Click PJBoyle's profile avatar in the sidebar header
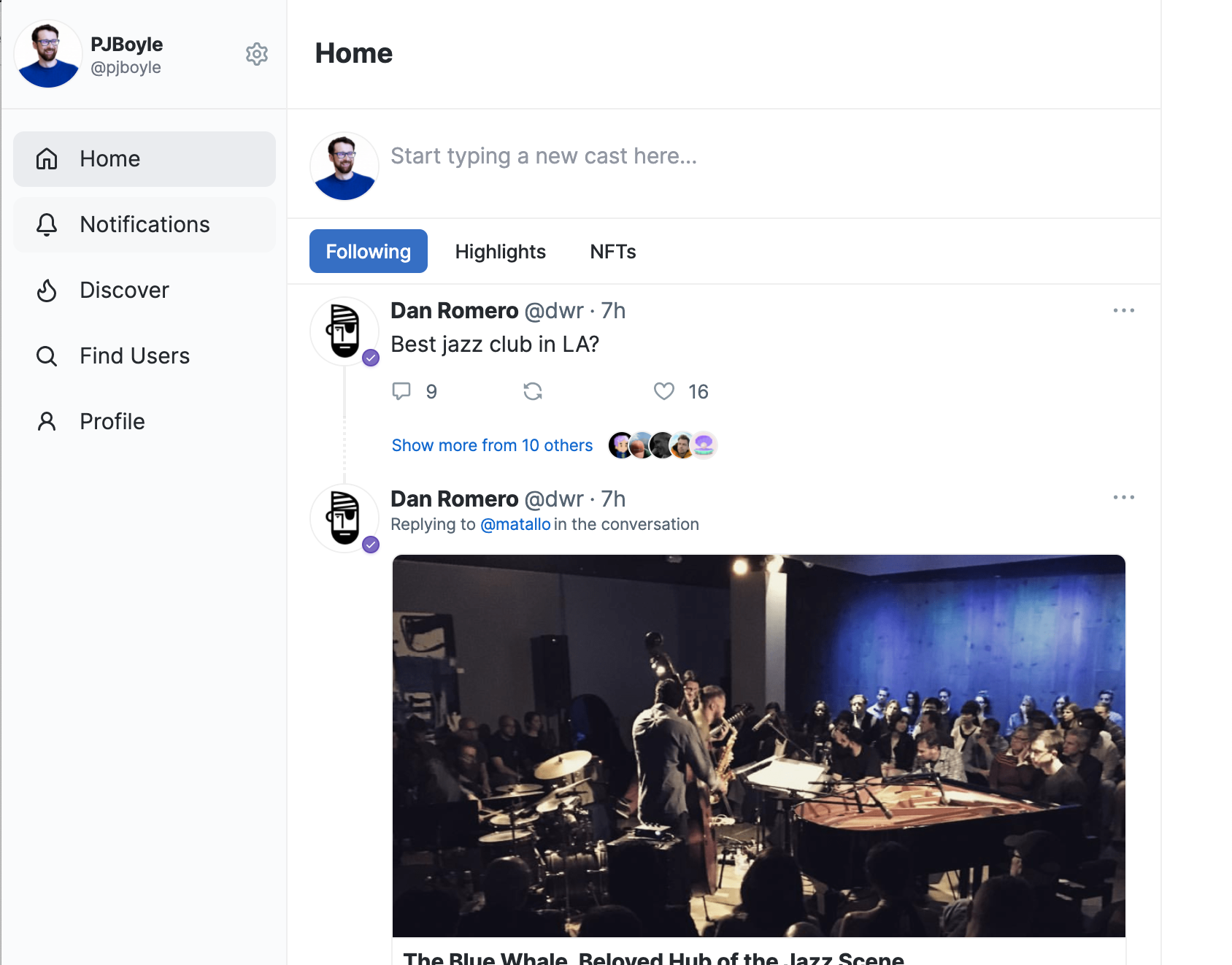1232x965 pixels. (48, 54)
